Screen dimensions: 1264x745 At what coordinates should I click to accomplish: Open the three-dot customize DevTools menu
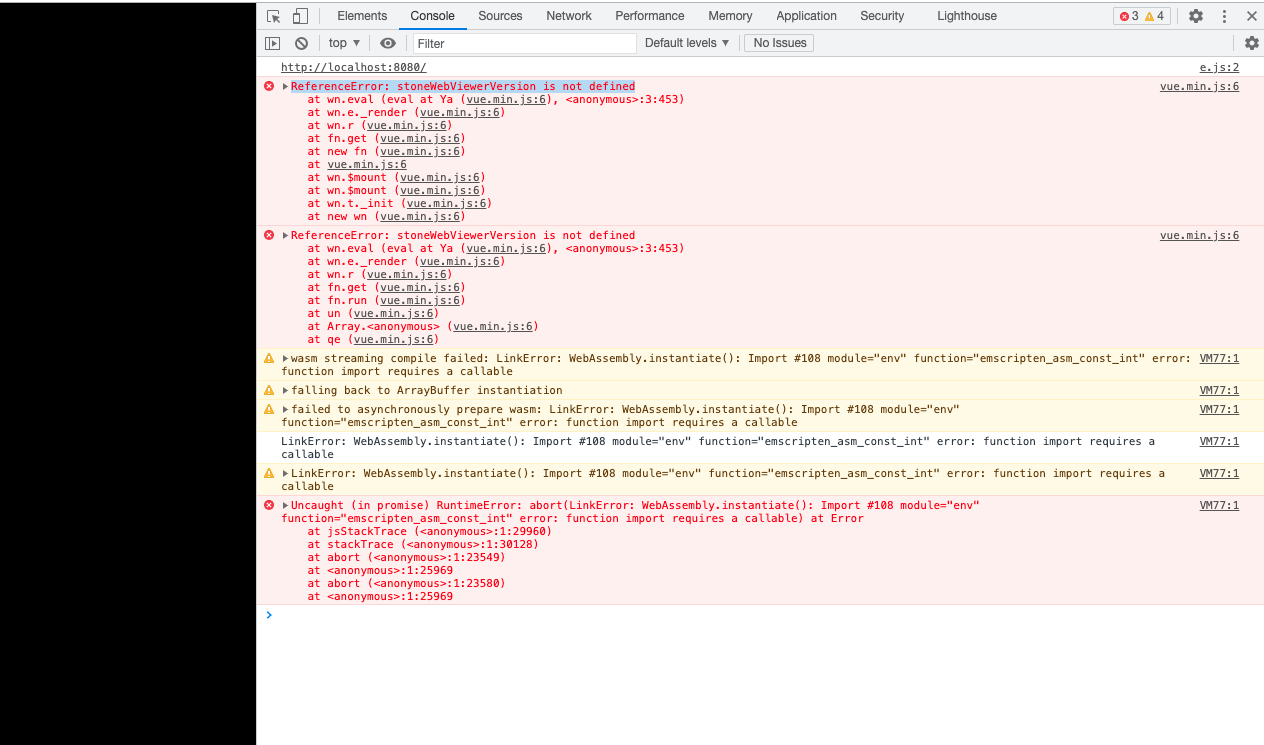1224,16
